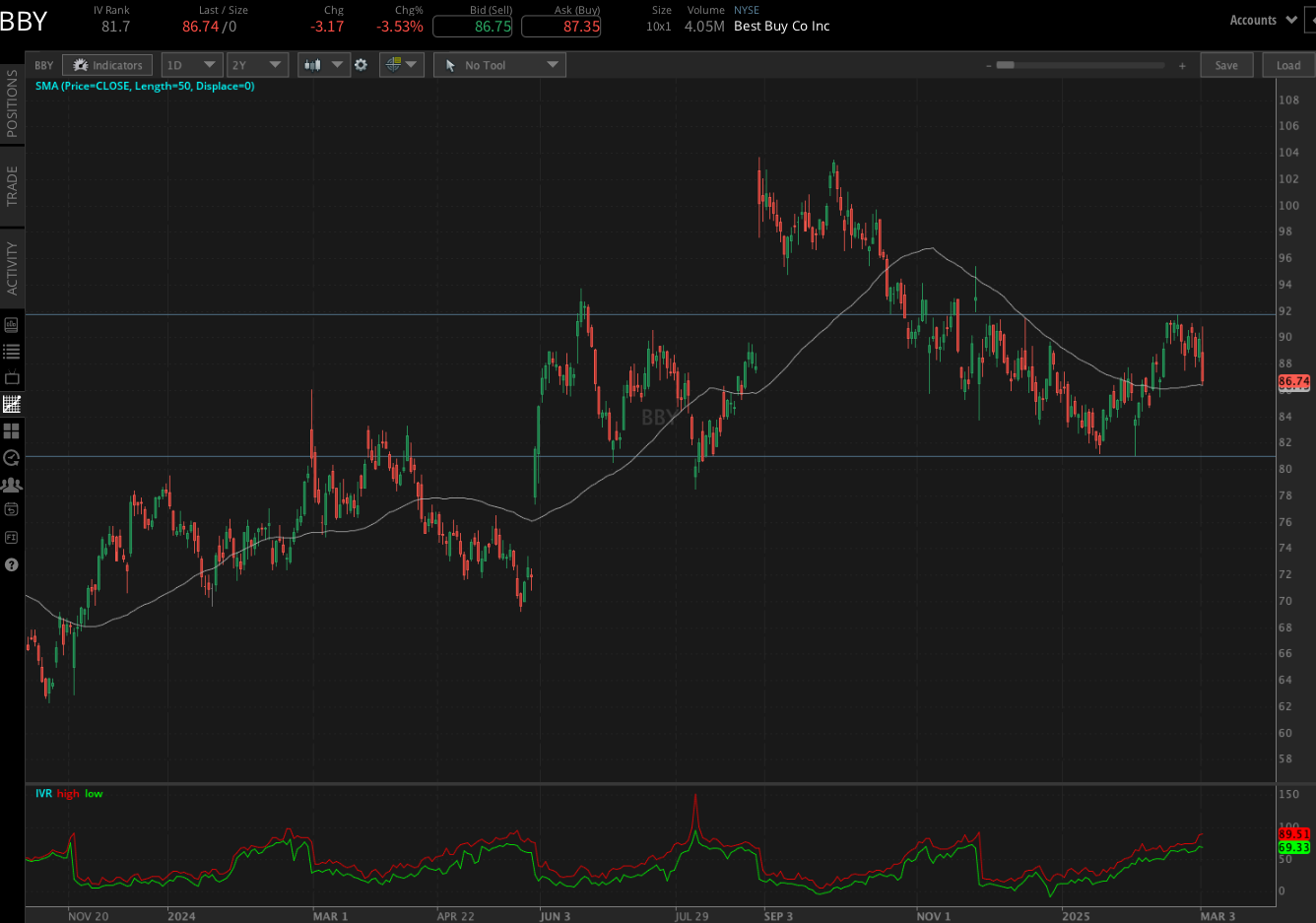The width and height of the screenshot is (1316, 923).
Task: Click the chart zoom slider handle
Action: tap(1005, 65)
